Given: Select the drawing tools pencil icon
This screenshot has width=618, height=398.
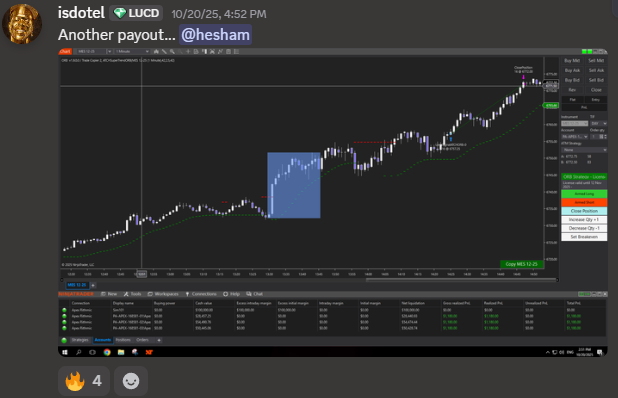Looking at the screenshot, I should [164, 52].
